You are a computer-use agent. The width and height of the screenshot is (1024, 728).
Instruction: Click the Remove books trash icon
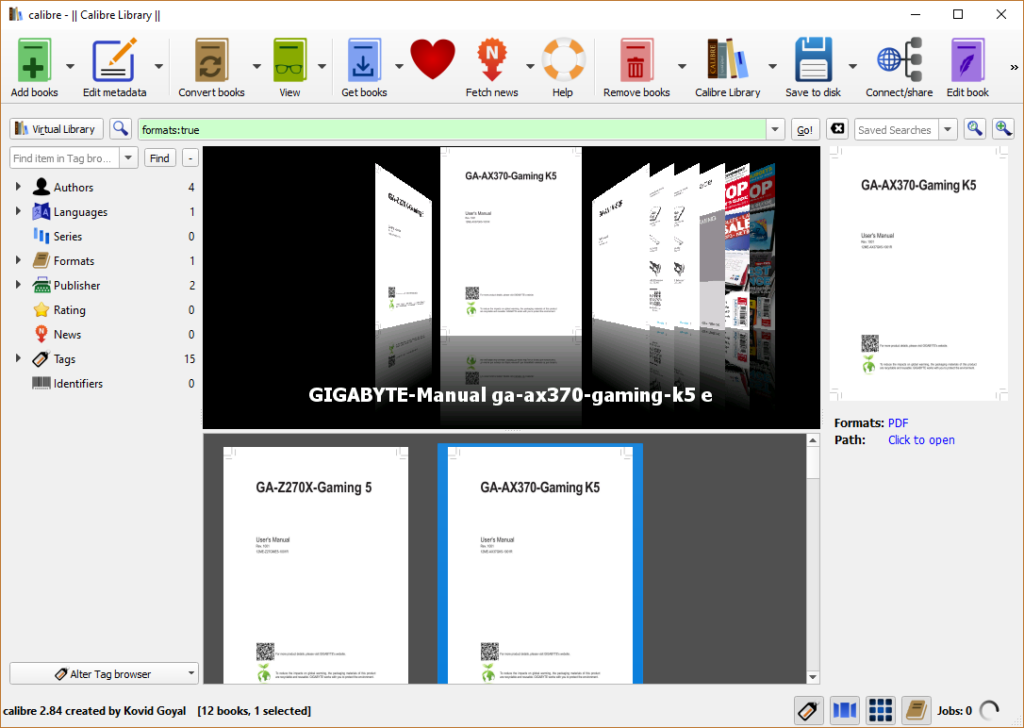click(636, 60)
